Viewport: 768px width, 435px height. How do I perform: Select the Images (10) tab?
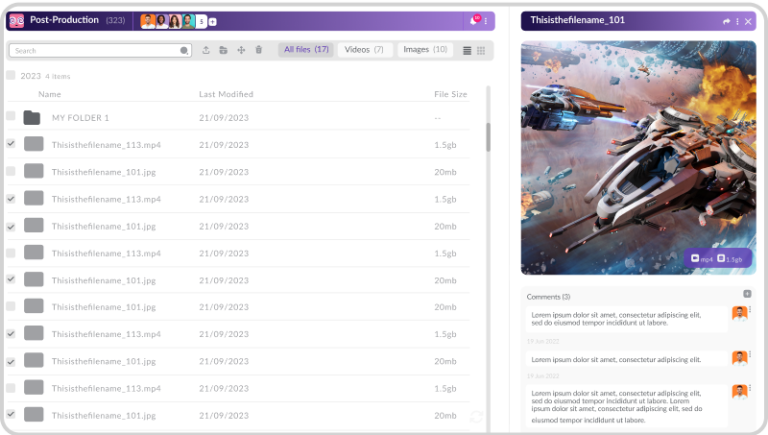pos(425,50)
